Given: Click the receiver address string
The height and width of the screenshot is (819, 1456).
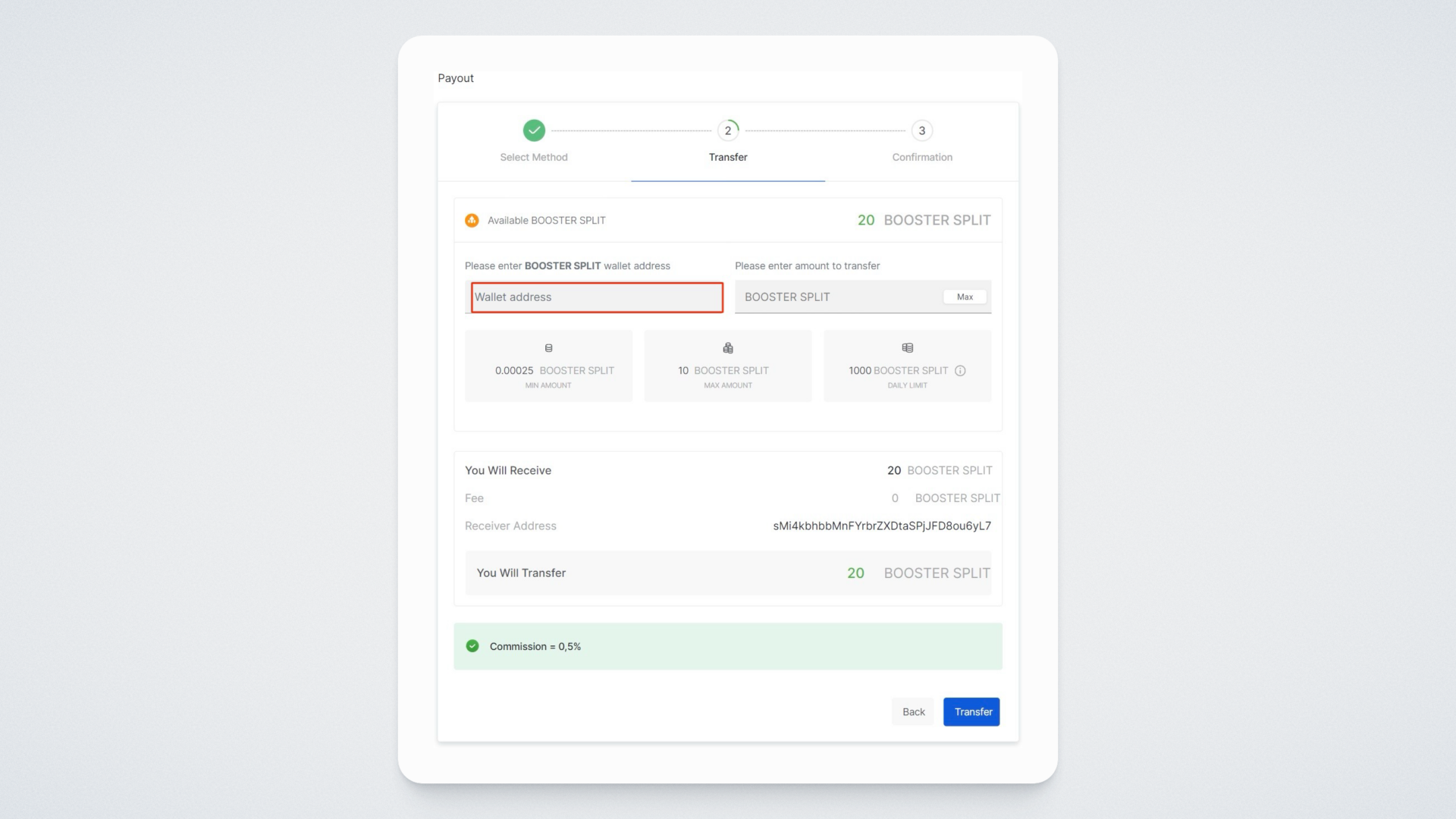Looking at the screenshot, I should tap(881, 526).
